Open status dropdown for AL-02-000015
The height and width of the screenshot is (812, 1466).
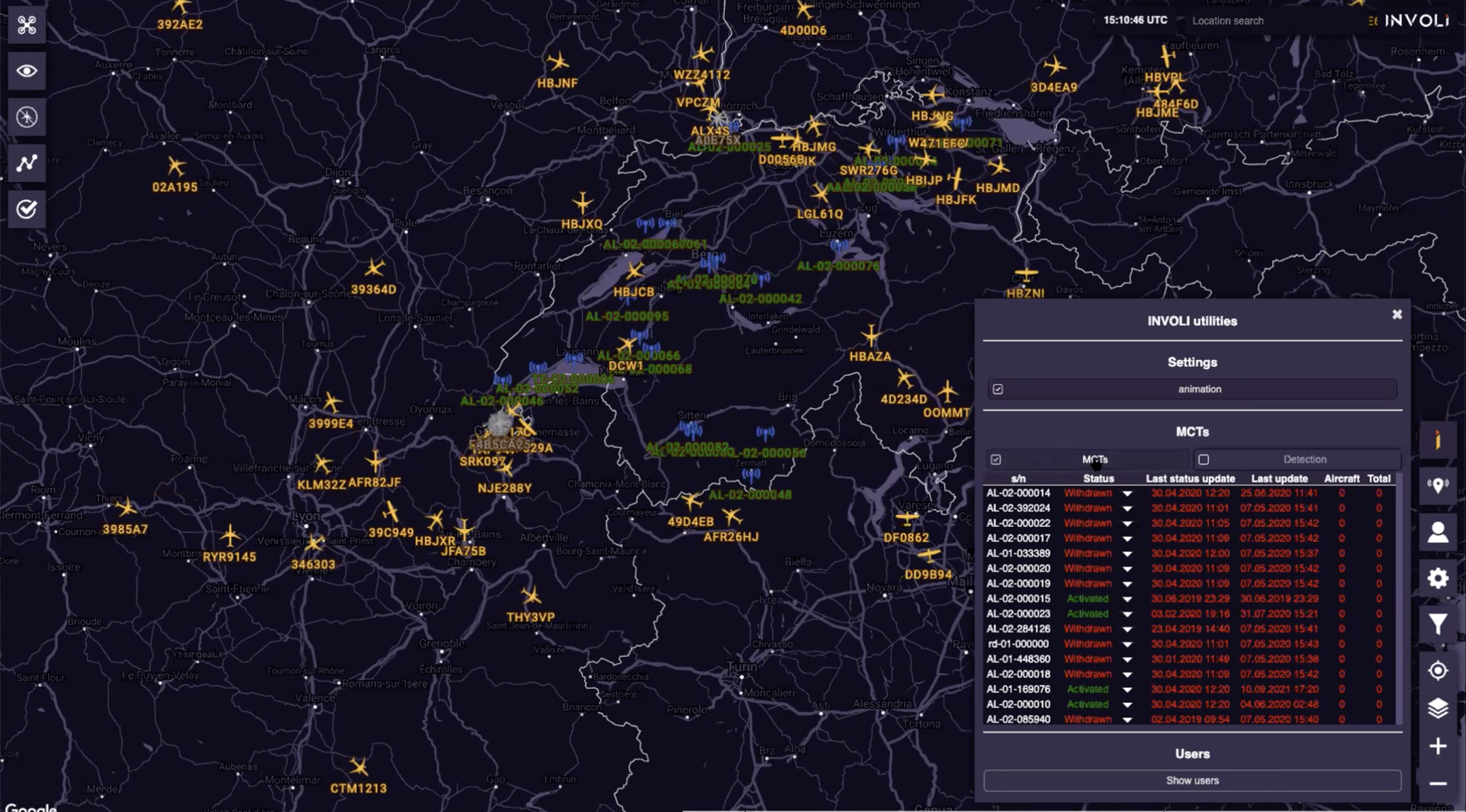pos(1128,599)
